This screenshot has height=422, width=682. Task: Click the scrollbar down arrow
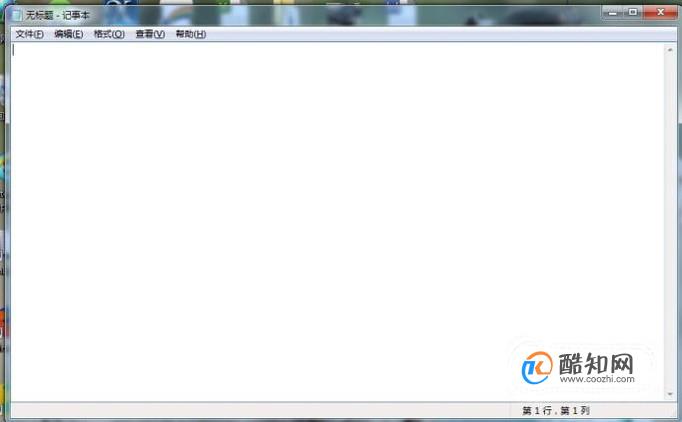coord(669,394)
